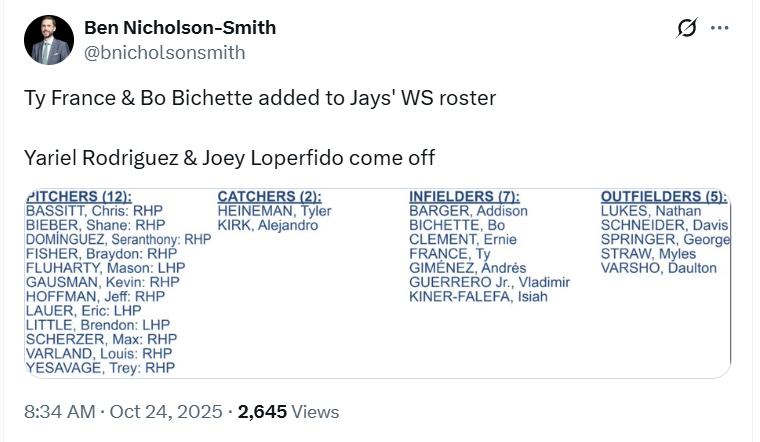The height and width of the screenshot is (442, 760).
Task: Click the OUTFIELDERS (5) heading in image
Action: (663, 197)
